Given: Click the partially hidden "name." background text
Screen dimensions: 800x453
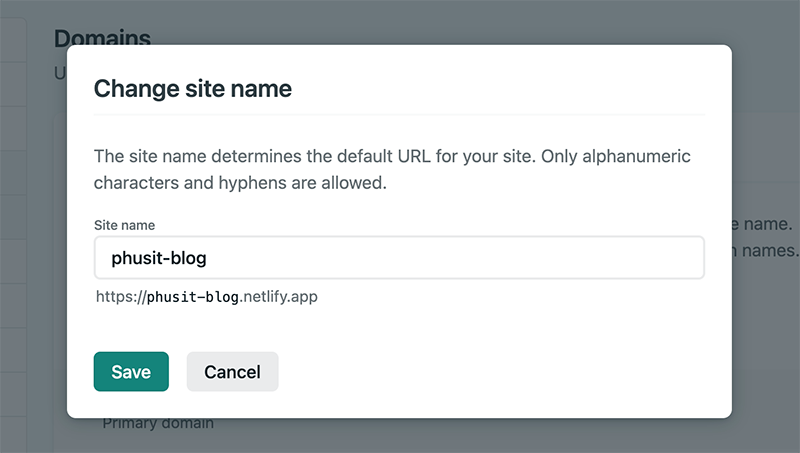Looking at the screenshot, I should pyautogui.click(x=762, y=224).
